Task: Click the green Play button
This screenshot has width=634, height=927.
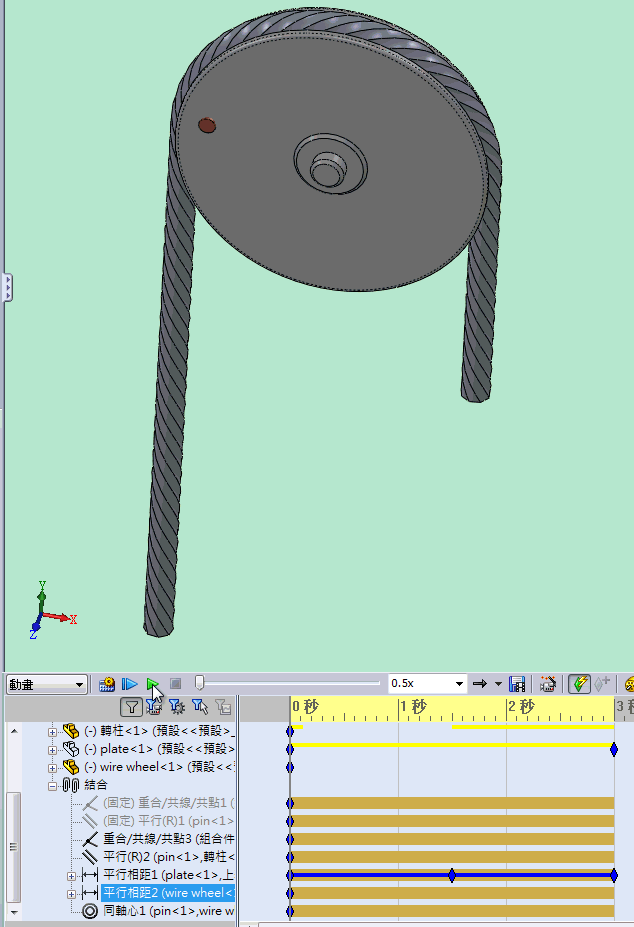Action: click(x=153, y=684)
